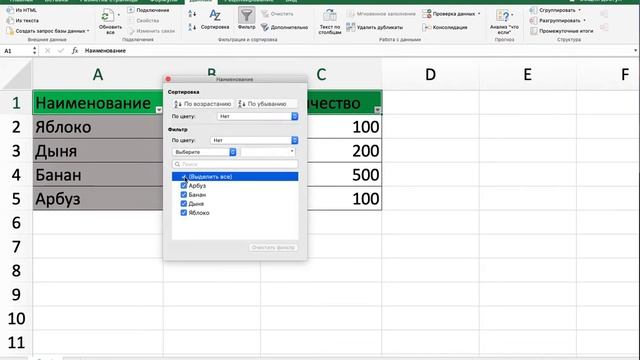Image resolution: width=640 pixels, height=360 pixels.
Task: Open Создать запрос базы данных
Action: point(48,31)
